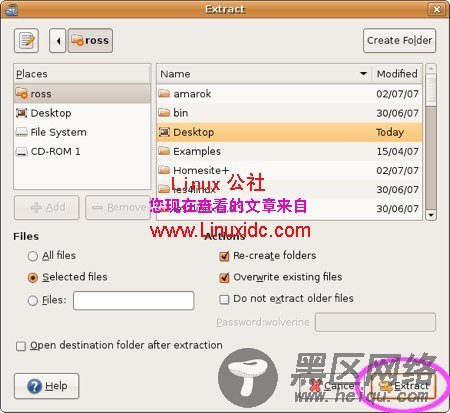
Task: Check Open destination folder after extraction
Action: [21, 346]
